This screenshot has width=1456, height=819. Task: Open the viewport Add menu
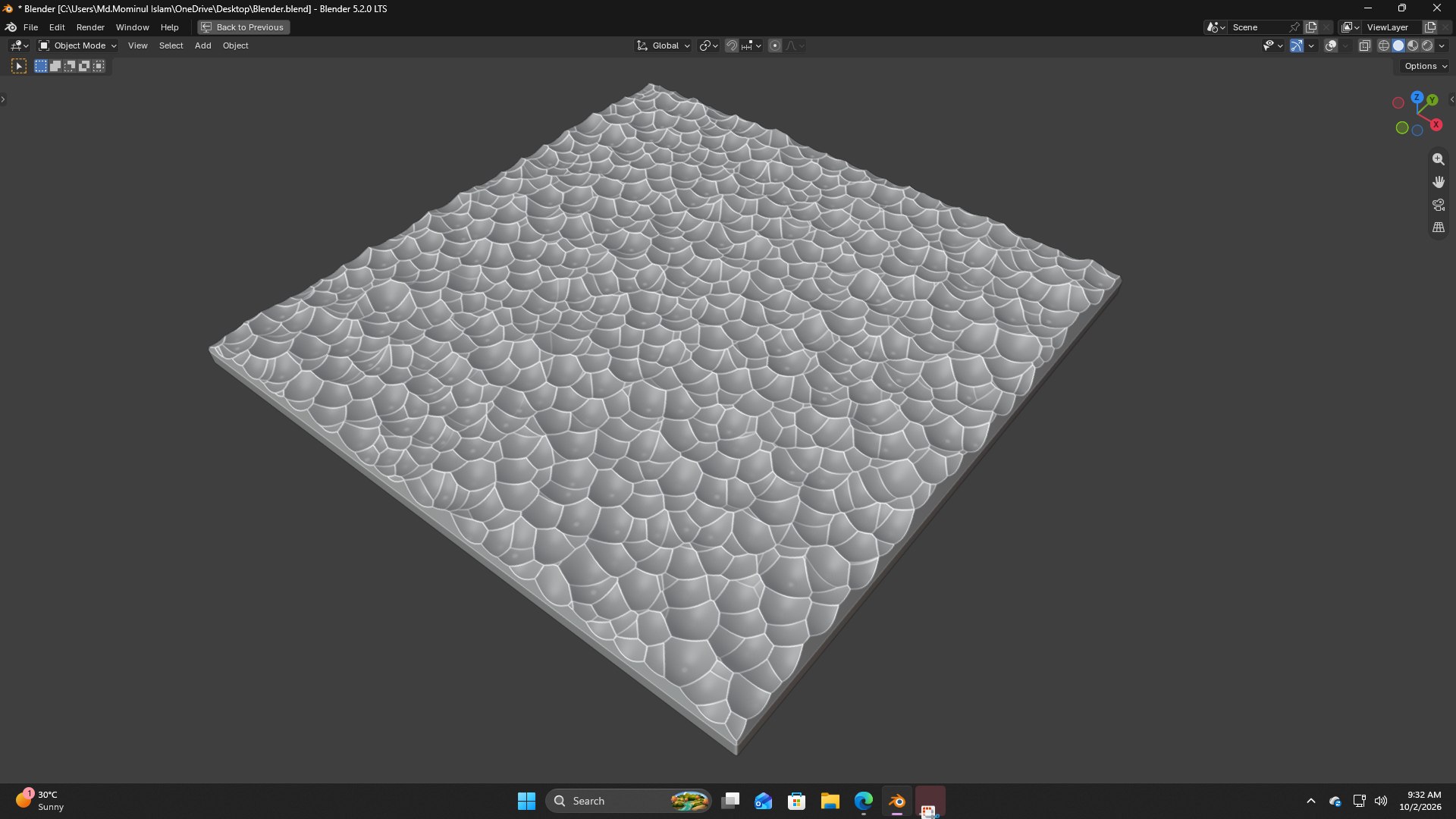202,46
